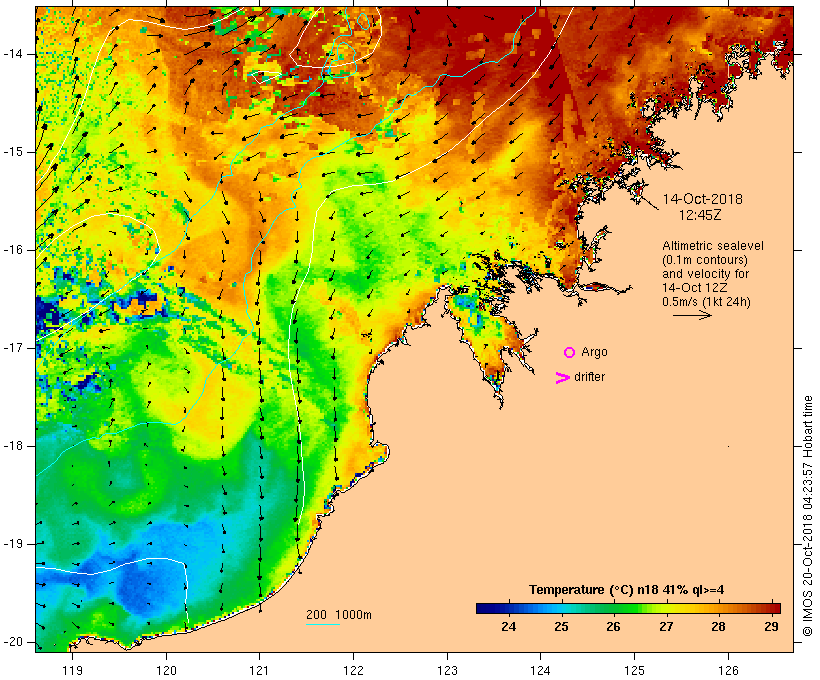Click the 'drifter' legend label
Screen dimensions: 820x680
[589, 377]
